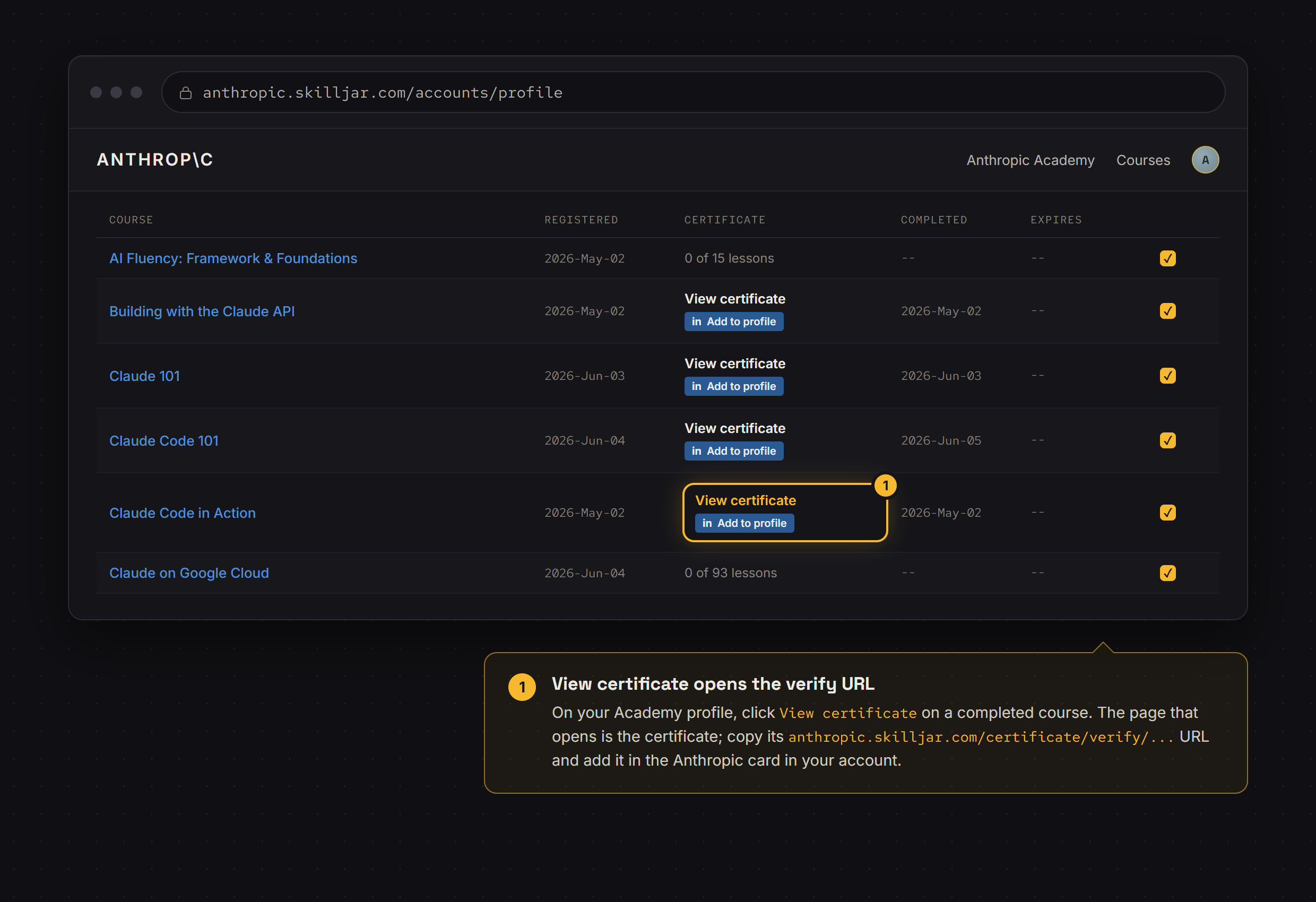This screenshot has height=902, width=1316.
Task: Add Claude Code in Action certificate to profile
Action: [x=744, y=523]
